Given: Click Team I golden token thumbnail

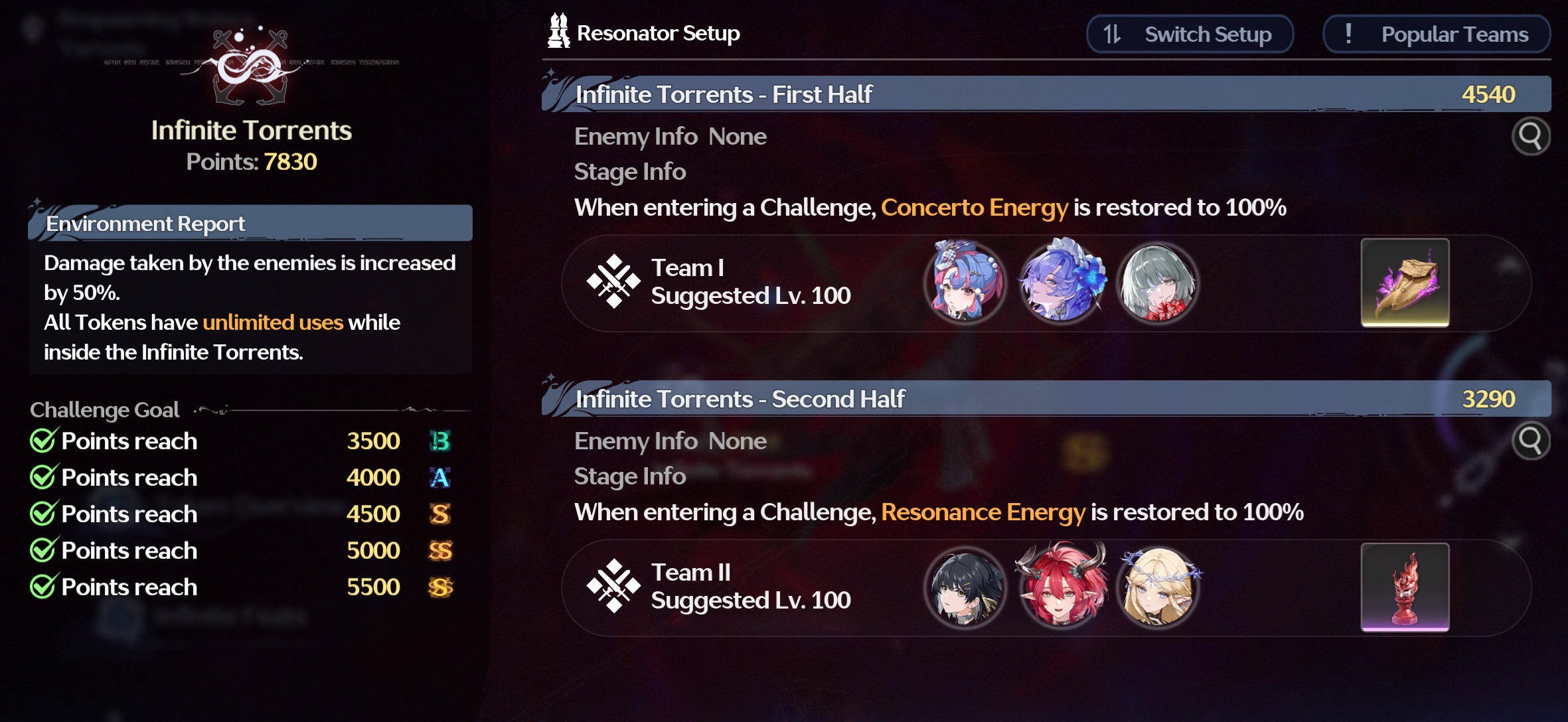Looking at the screenshot, I should [x=1405, y=283].
